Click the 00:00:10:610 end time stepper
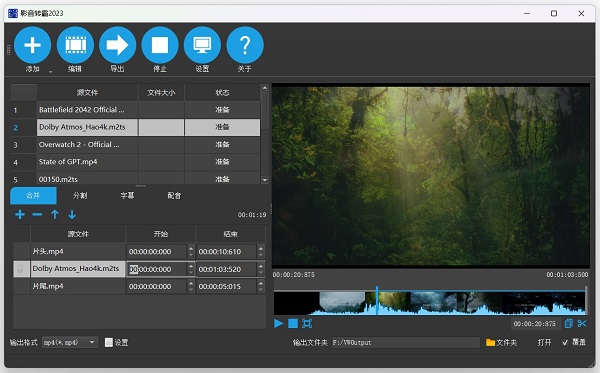The height and width of the screenshot is (373, 600). (261, 251)
